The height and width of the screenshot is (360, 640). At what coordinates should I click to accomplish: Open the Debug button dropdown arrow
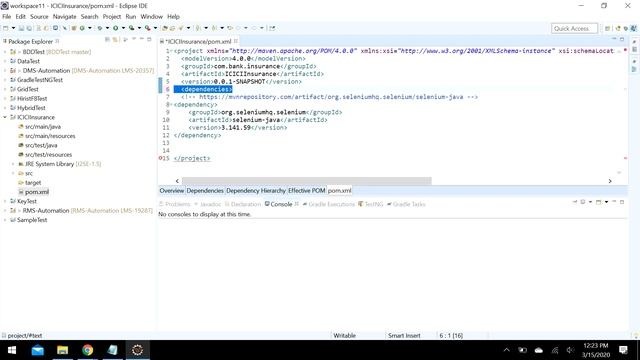pos(107,28)
